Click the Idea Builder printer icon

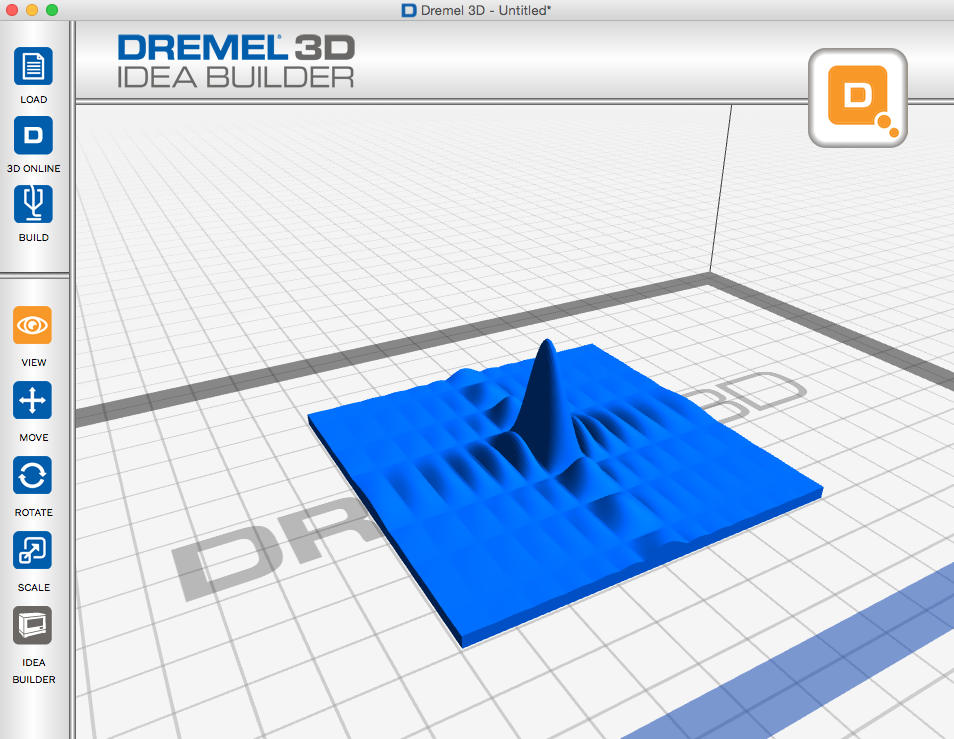coord(32,625)
